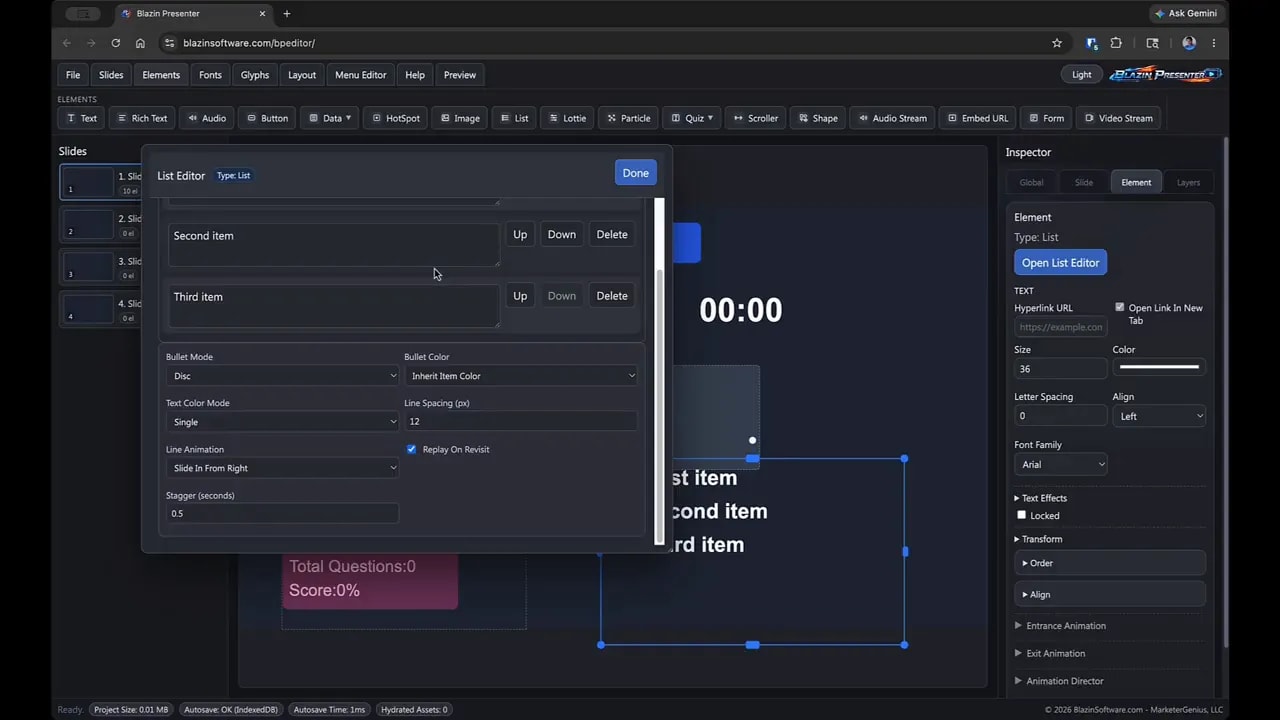Image resolution: width=1280 pixels, height=720 pixels.
Task: Insert a Shape element
Action: (x=817, y=118)
